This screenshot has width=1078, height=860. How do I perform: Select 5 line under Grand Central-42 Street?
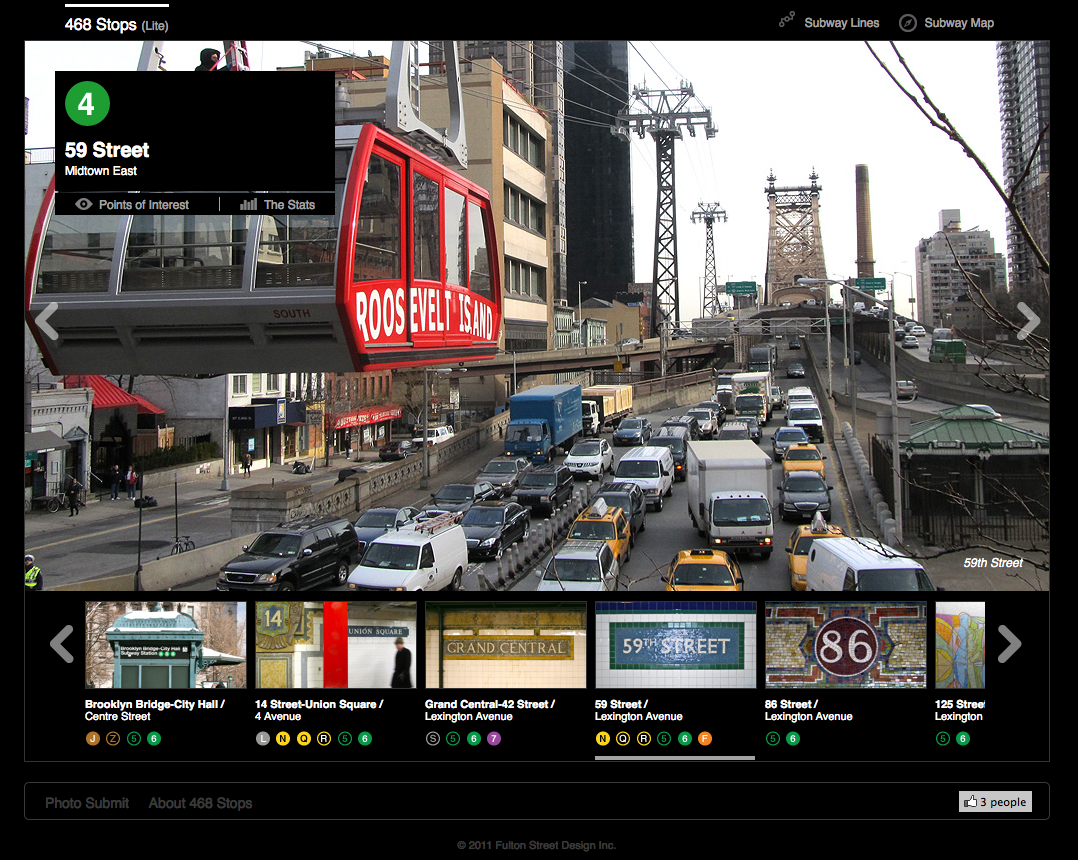452,738
